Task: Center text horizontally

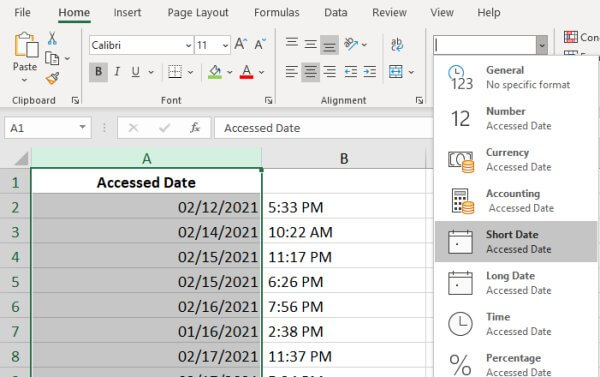Action: (310, 72)
